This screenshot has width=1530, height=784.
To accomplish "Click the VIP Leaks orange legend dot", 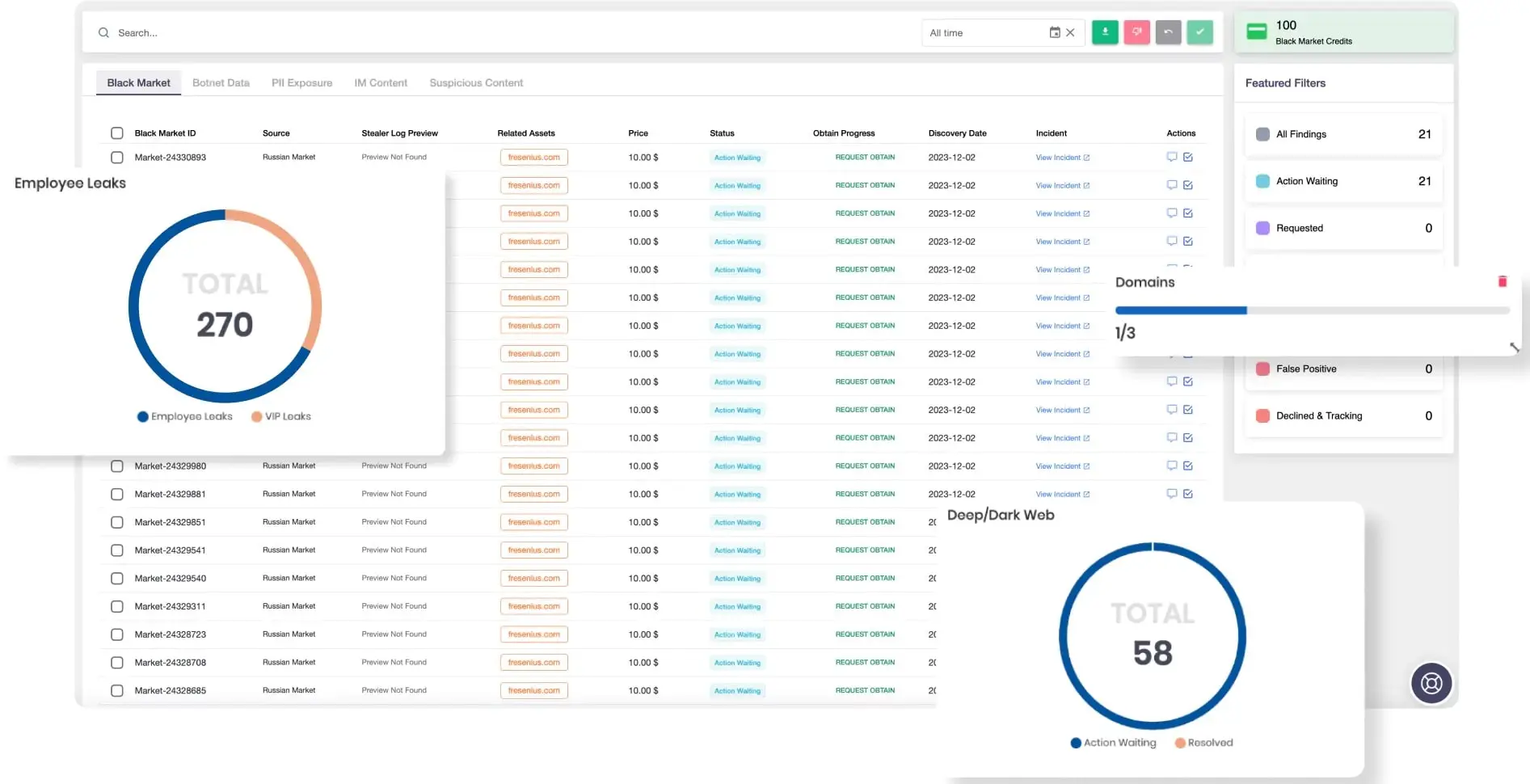I will (256, 416).
